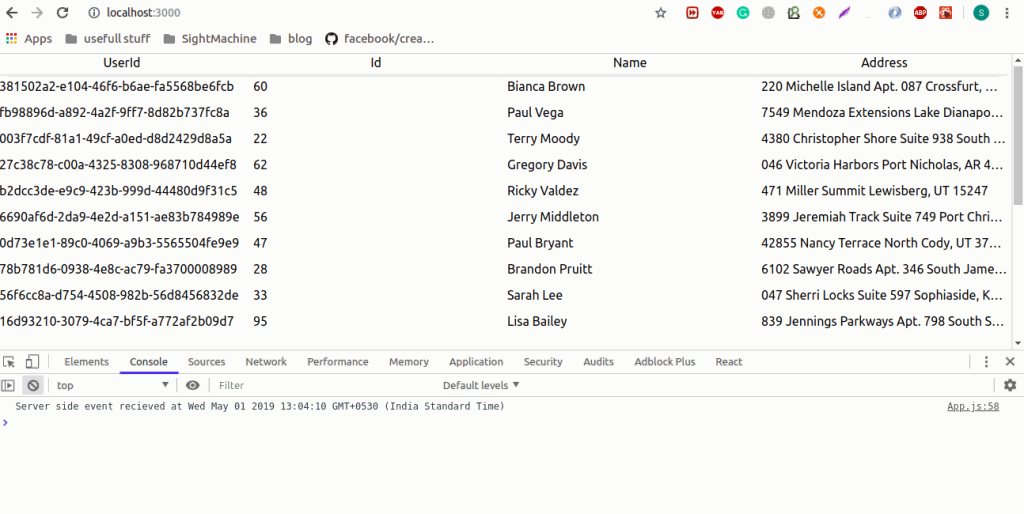Image resolution: width=1024 pixels, height=514 pixels.
Task: Close the DevTools panel
Action: (1010, 362)
